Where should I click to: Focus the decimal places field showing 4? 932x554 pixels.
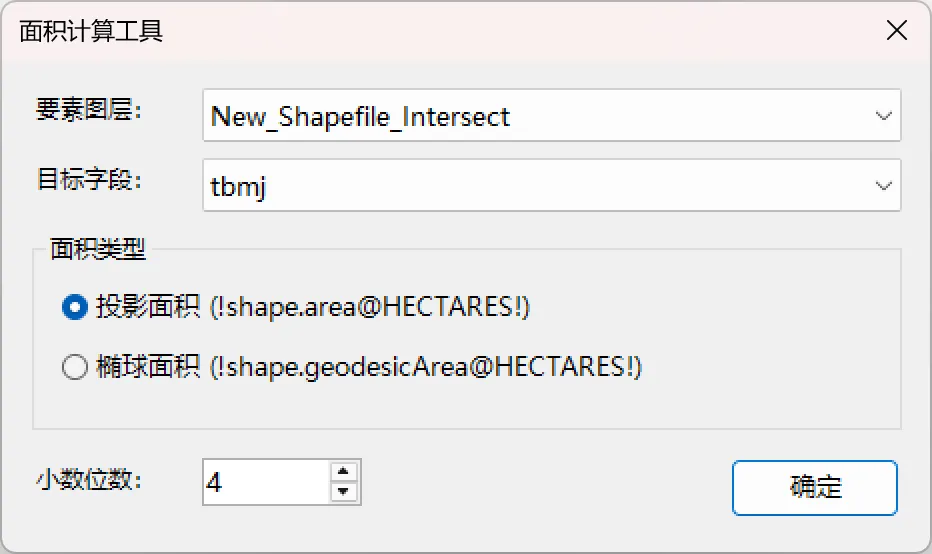[266, 482]
